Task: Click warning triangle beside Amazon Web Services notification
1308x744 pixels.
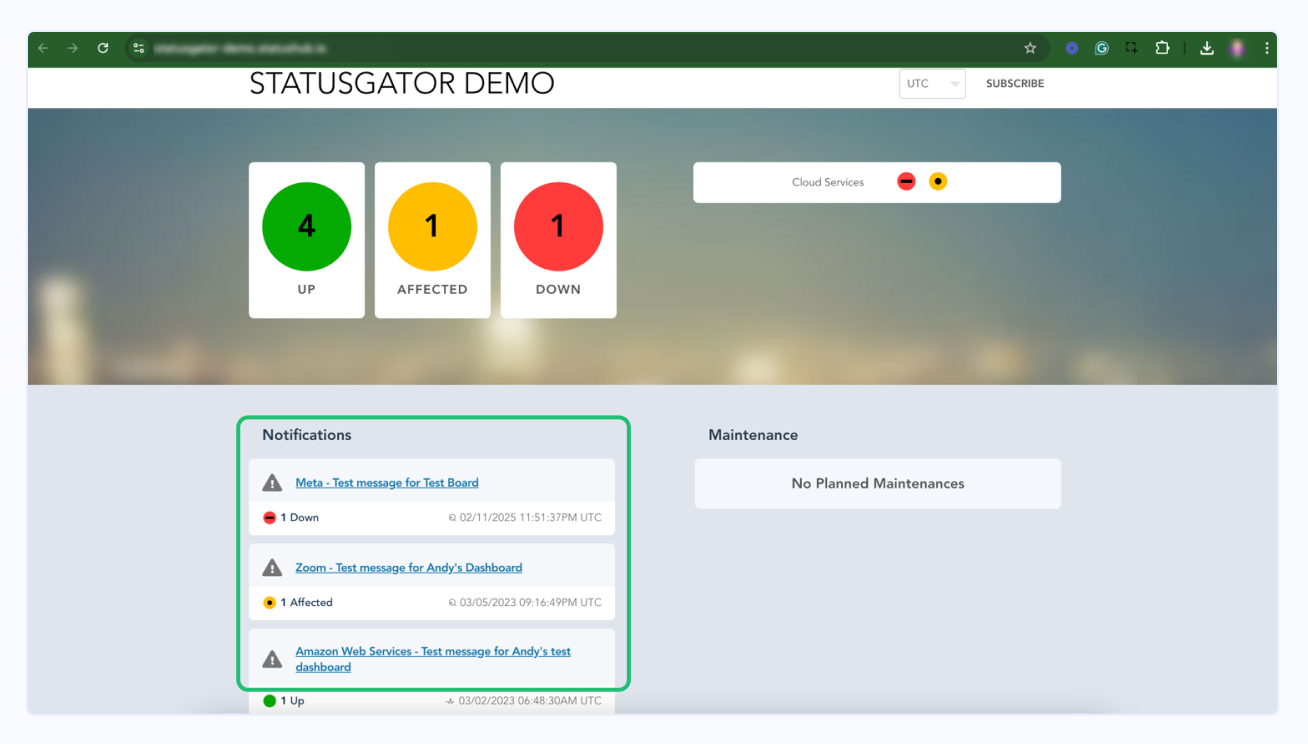Action: click(272, 659)
